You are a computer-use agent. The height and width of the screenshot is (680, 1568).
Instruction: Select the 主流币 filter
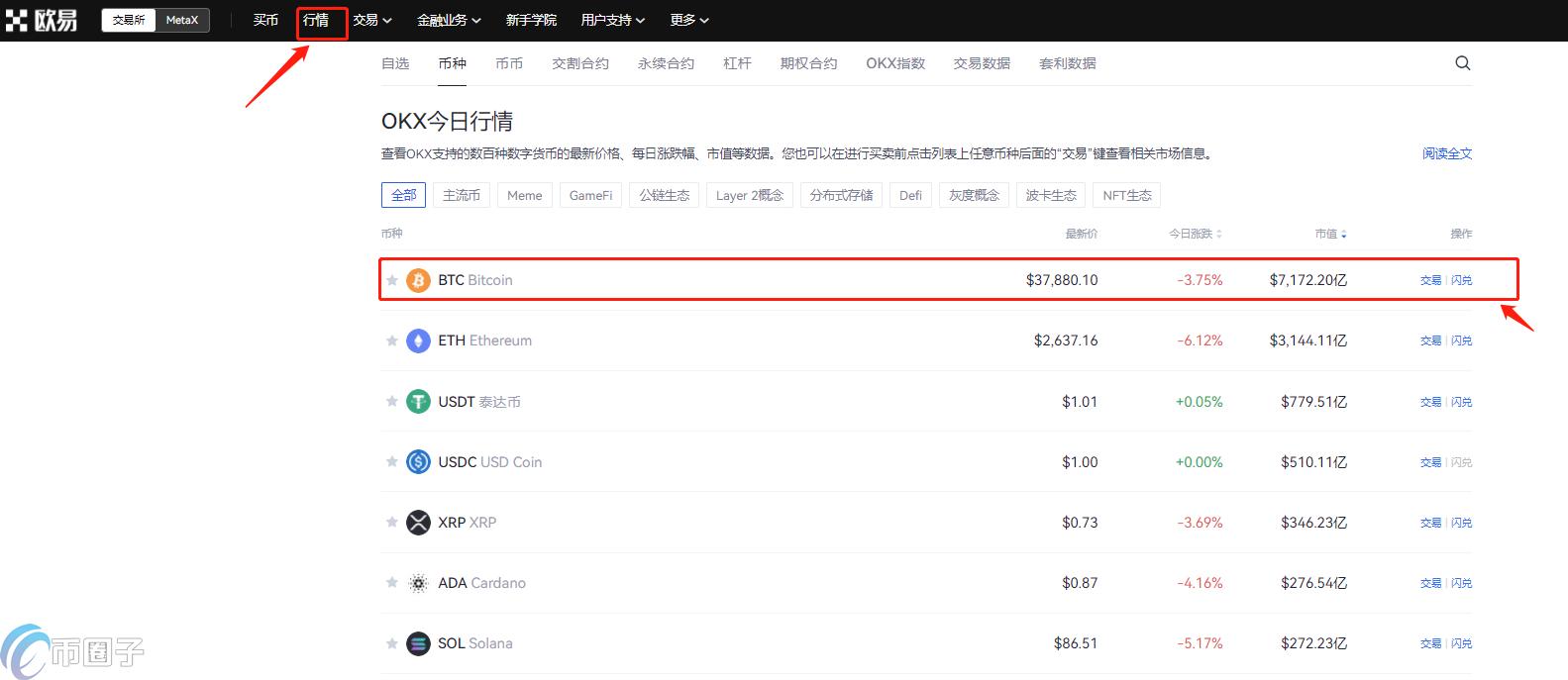point(462,195)
